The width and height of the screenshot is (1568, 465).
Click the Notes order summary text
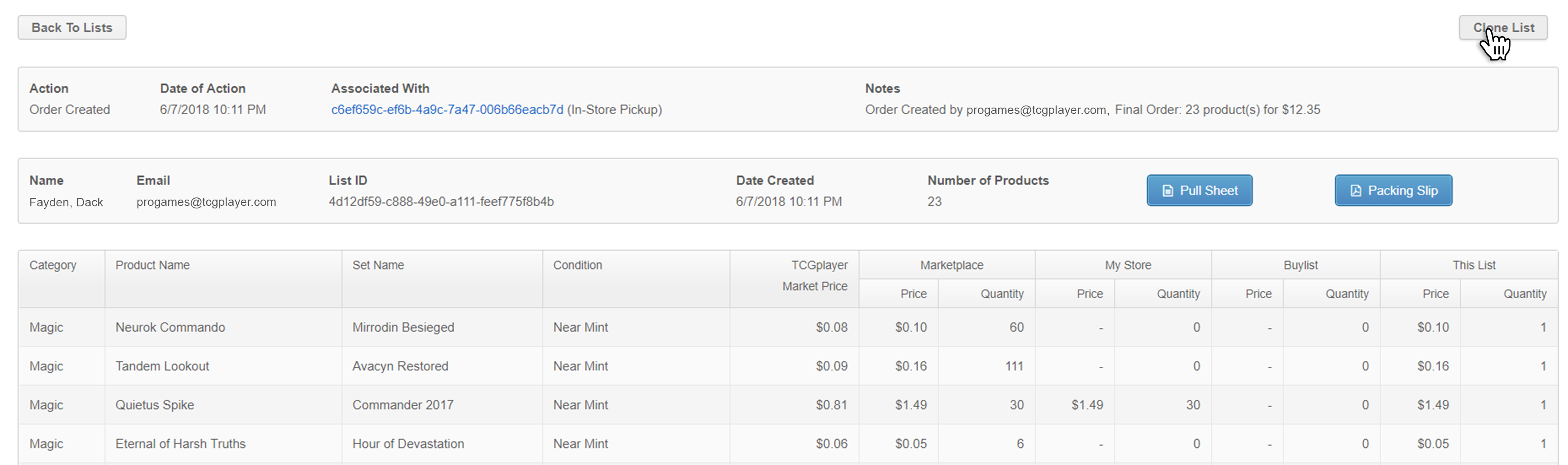point(1093,110)
